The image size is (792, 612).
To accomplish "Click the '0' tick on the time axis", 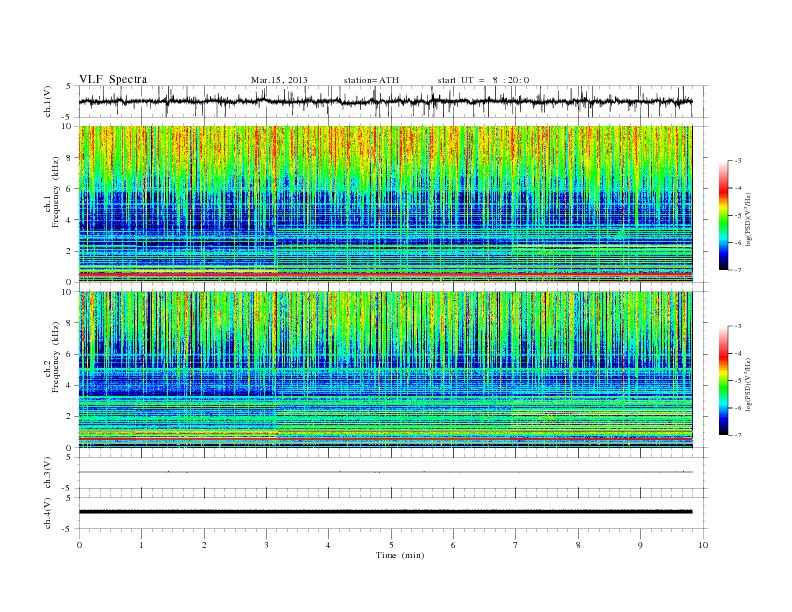I will [79, 545].
